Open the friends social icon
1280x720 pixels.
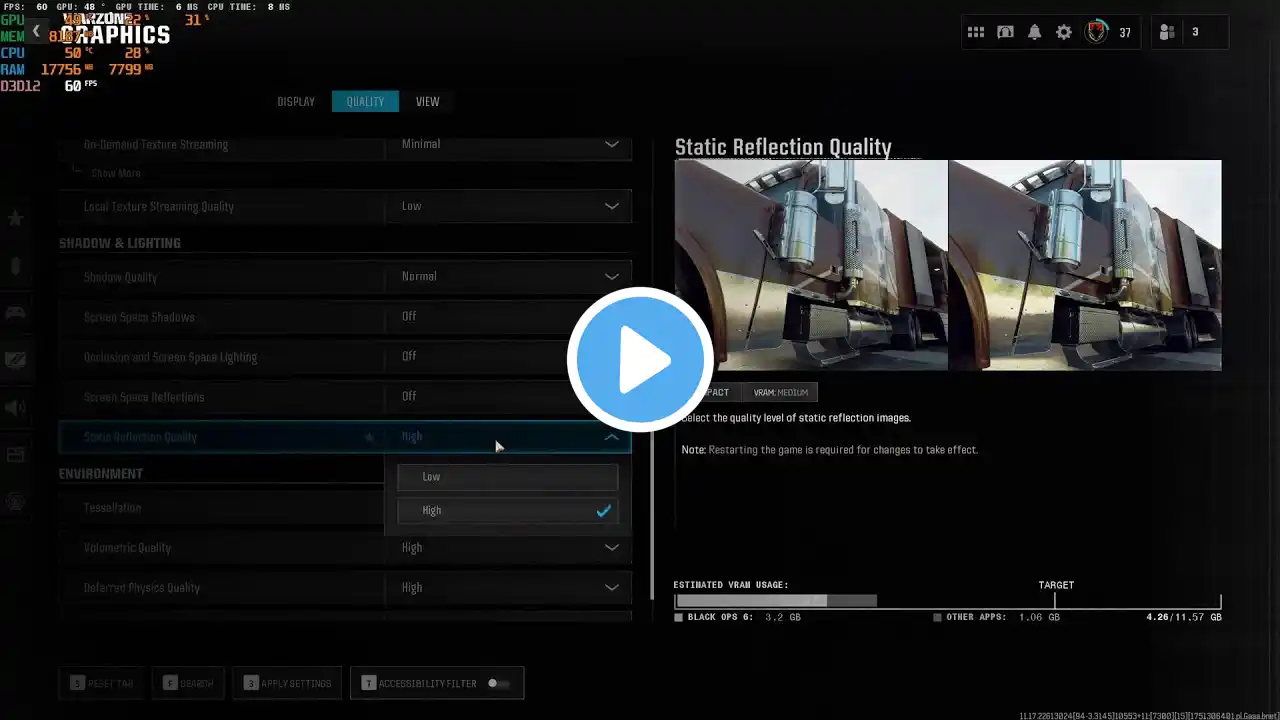(x=1167, y=32)
